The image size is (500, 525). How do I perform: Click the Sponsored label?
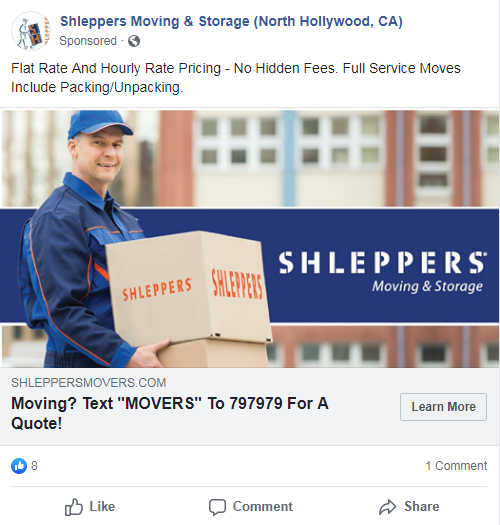[x=88, y=41]
